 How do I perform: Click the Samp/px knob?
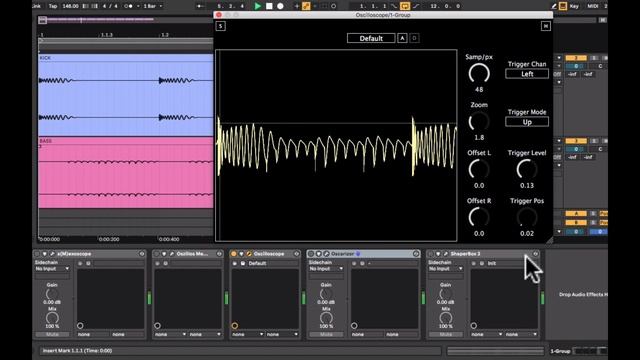point(479,73)
